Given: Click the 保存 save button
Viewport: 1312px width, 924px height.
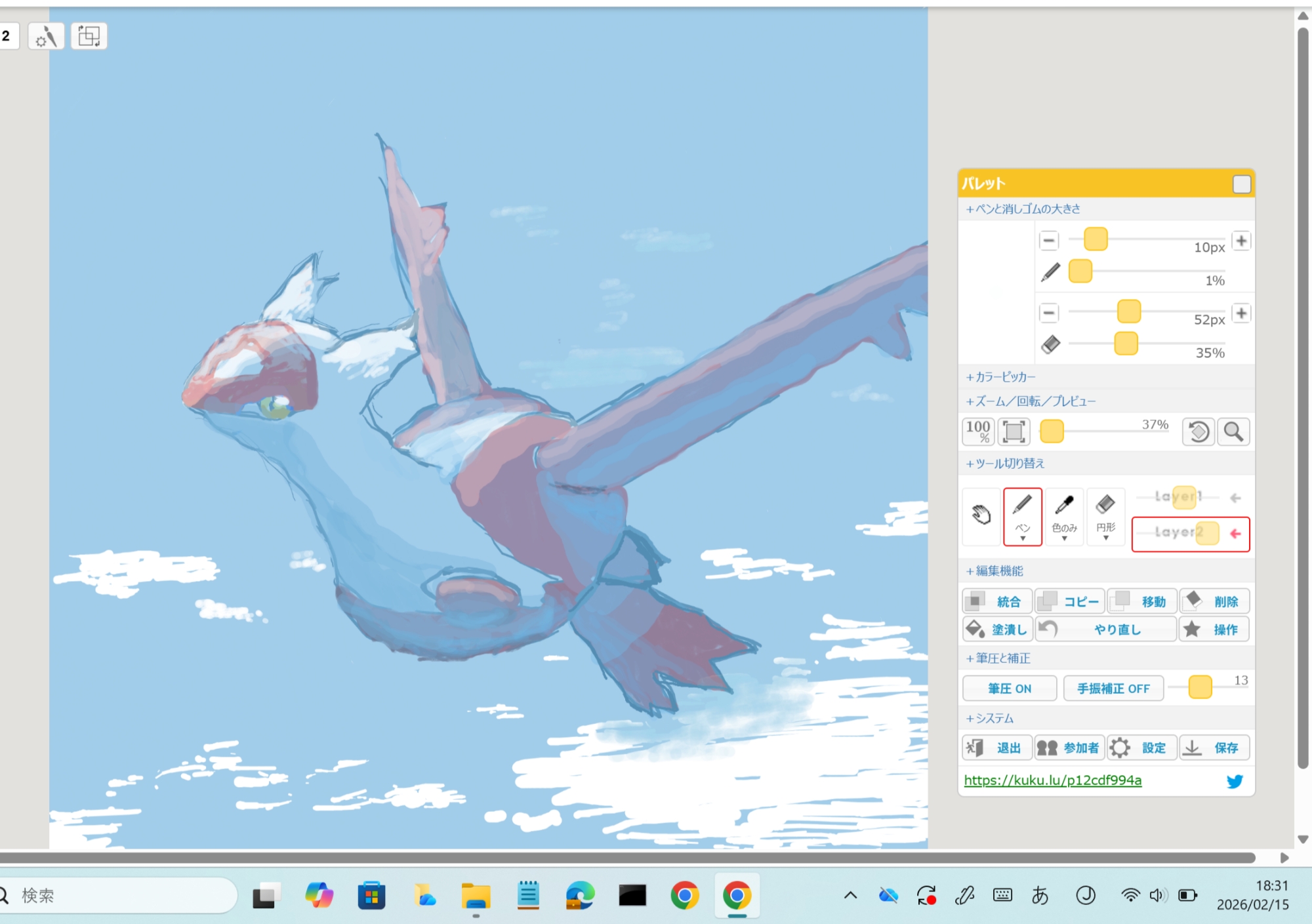Looking at the screenshot, I should (1214, 748).
